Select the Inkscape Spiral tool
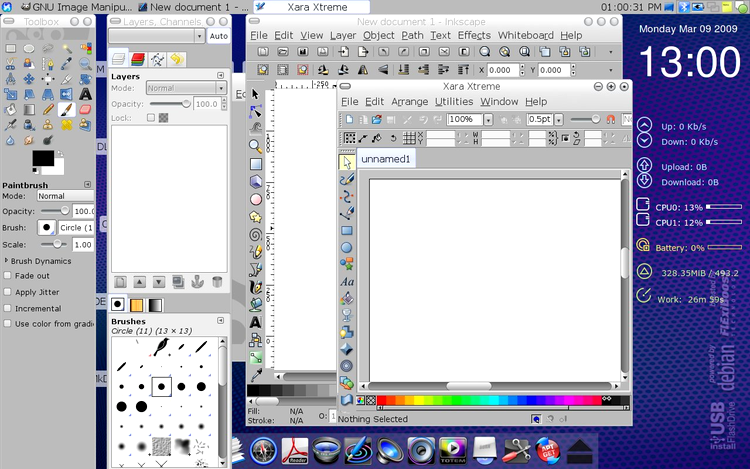This screenshot has height=469, width=750. click(255, 234)
